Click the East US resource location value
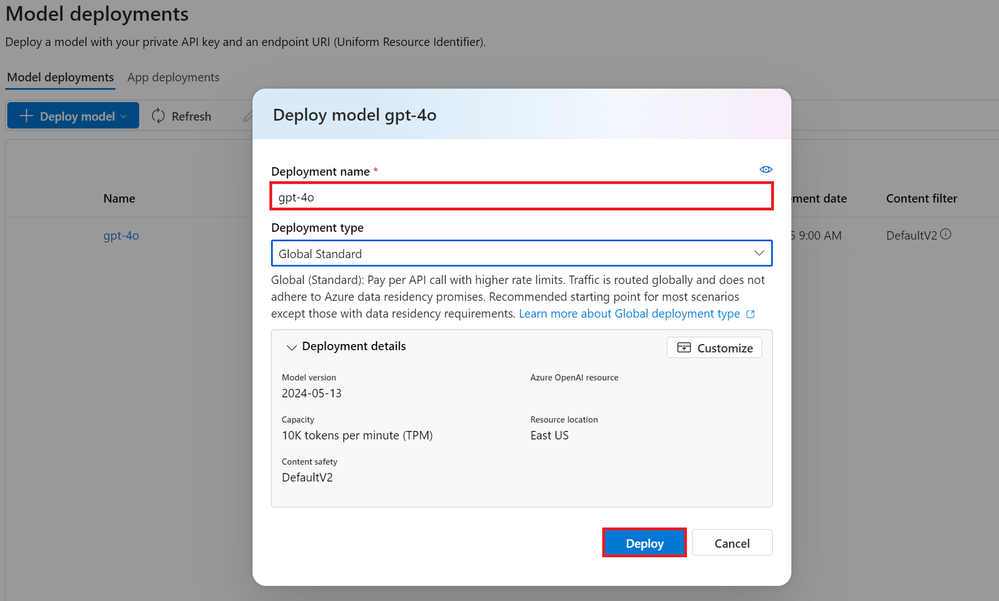The height and width of the screenshot is (601, 999). click(x=549, y=435)
